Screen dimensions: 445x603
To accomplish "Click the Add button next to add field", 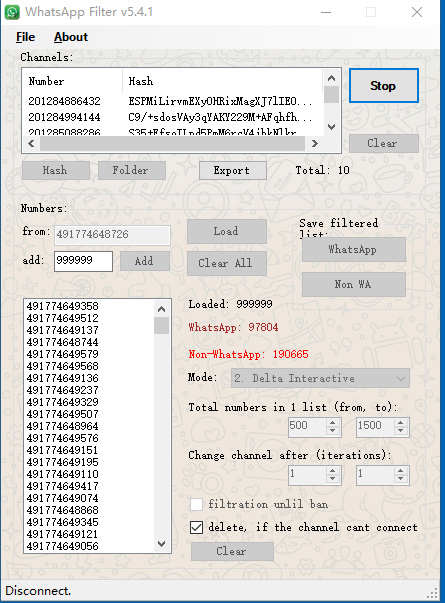I will (145, 261).
